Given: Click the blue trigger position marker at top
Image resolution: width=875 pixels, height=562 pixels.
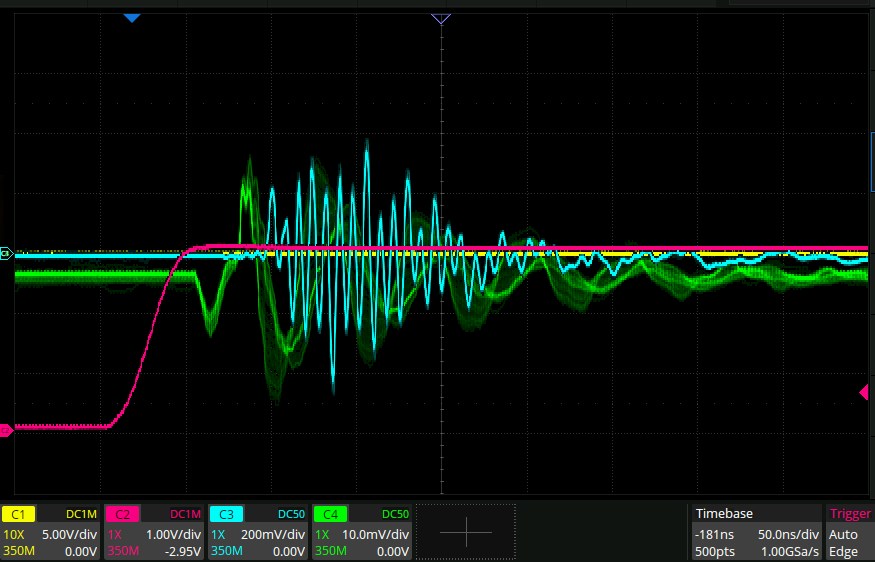Looking at the screenshot, I should 131,18.
